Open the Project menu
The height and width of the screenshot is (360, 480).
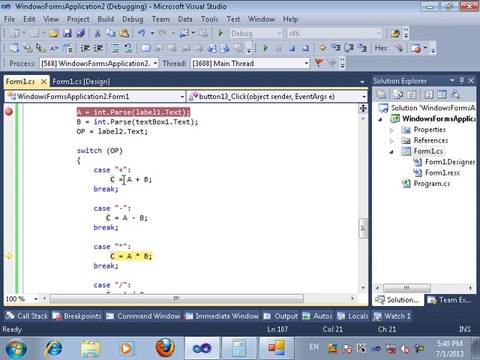(x=78, y=19)
